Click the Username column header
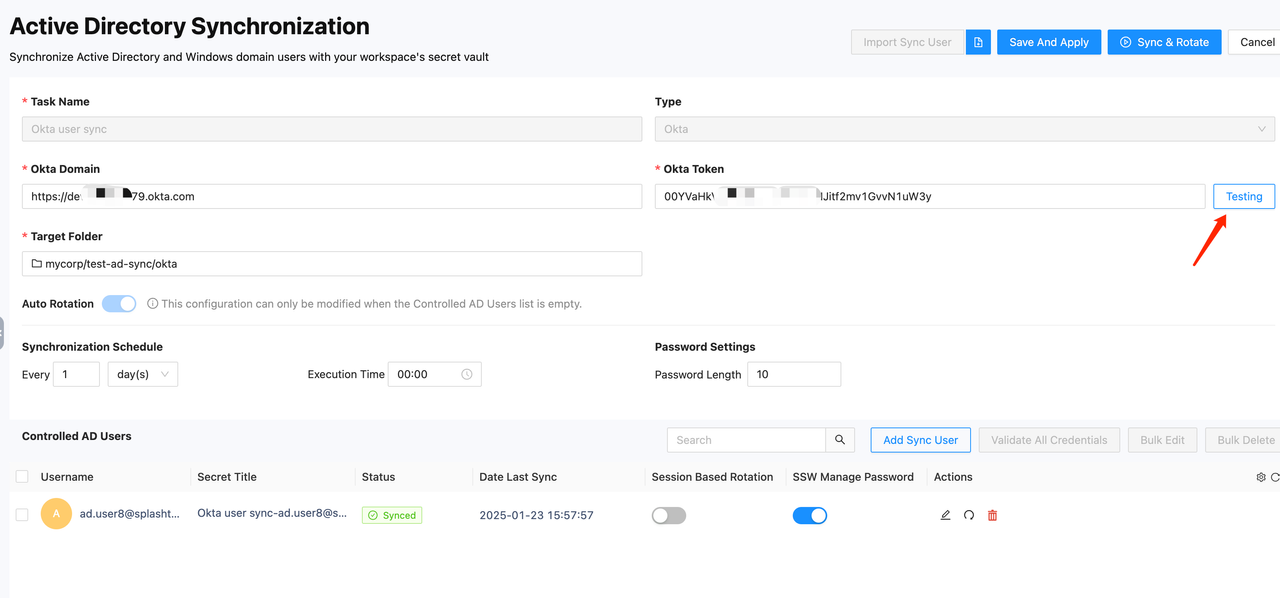Screen dimensions: 1280x598 pyautogui.click(x=67, y=477)
